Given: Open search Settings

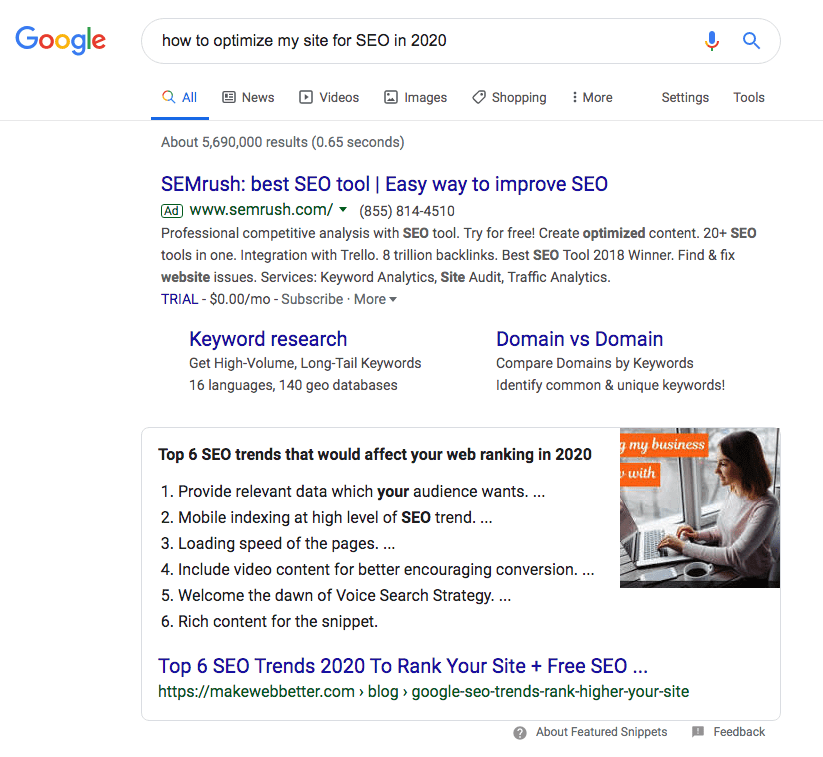Looking at the screenshot, I should (685, 98).
